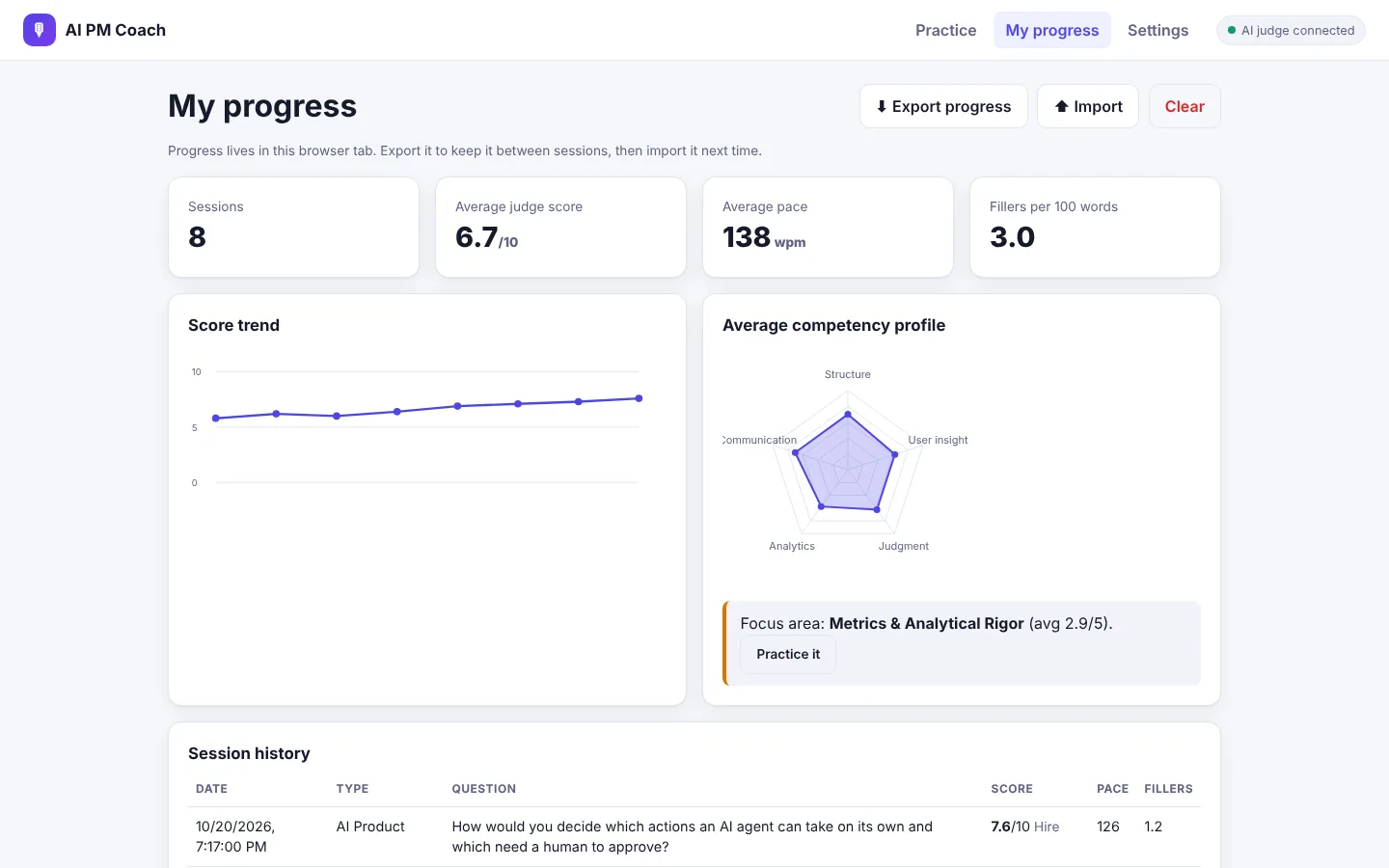Click the Average judge score value 6.7

point(477,237)
